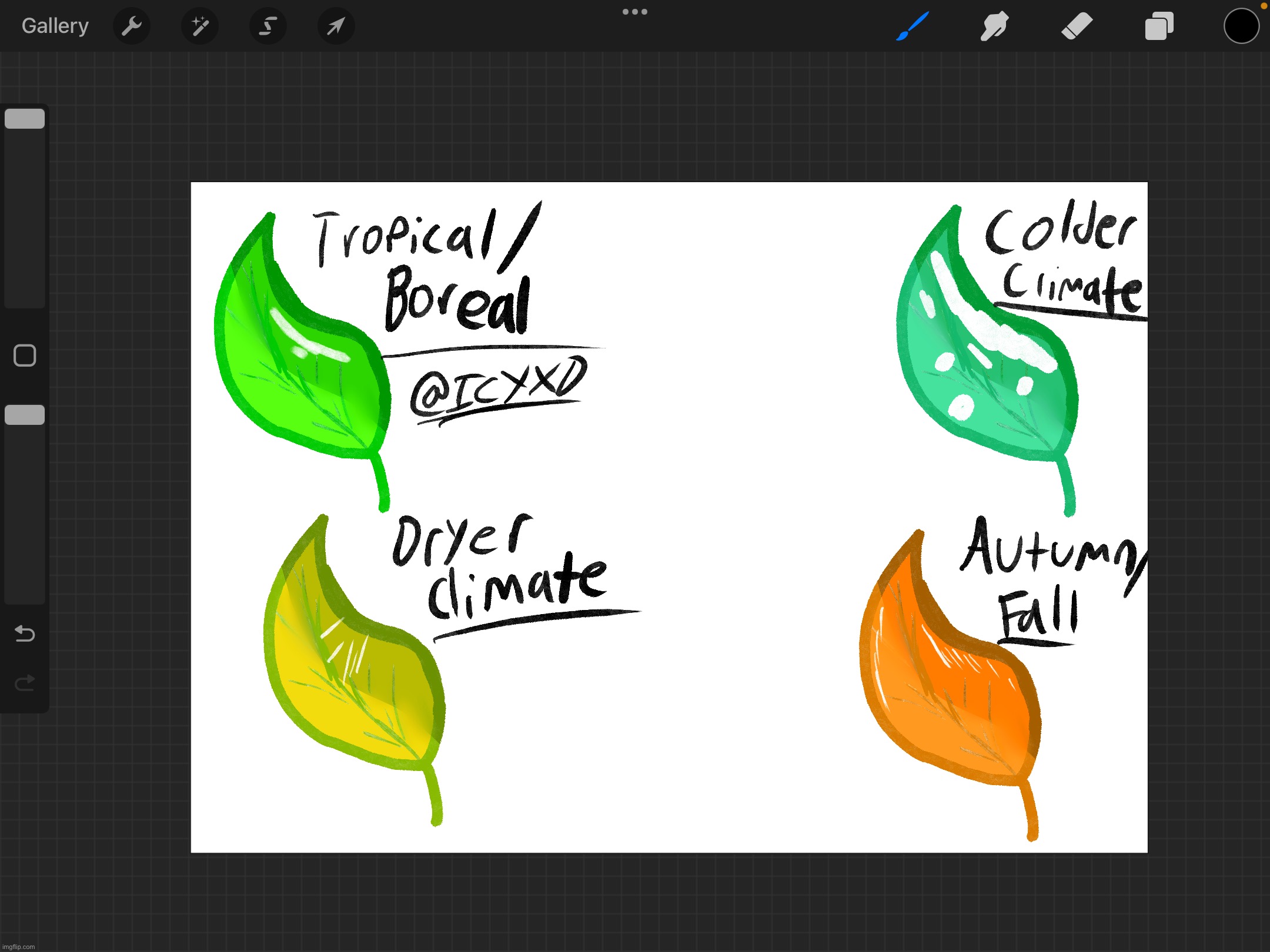The width and height of the screenshot is (1270, 952).
Task: Tap the handwritten 'Dryer' word
Action: (462, 539)
